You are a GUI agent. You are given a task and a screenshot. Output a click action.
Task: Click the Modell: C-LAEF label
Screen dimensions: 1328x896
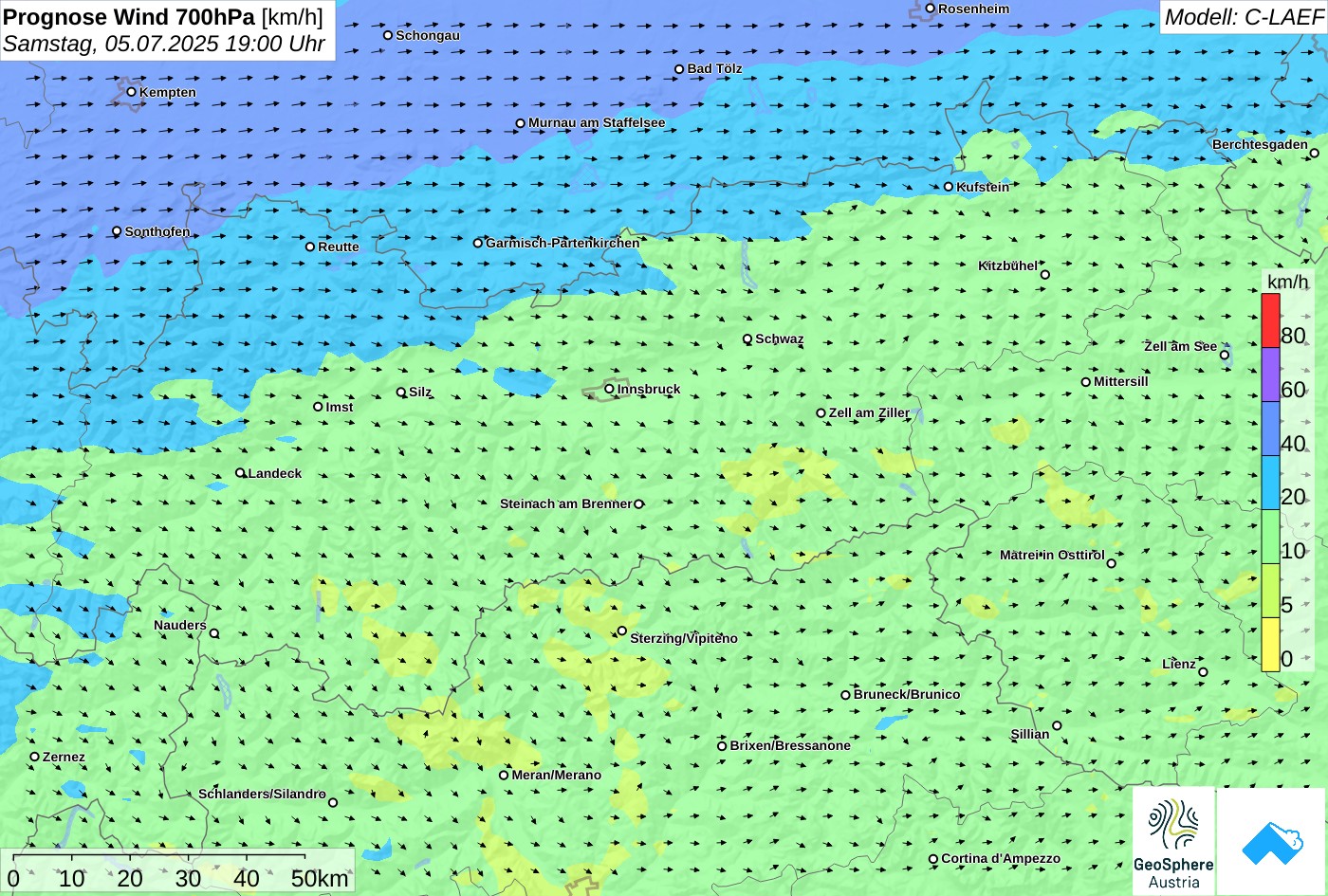(1243, 17)
